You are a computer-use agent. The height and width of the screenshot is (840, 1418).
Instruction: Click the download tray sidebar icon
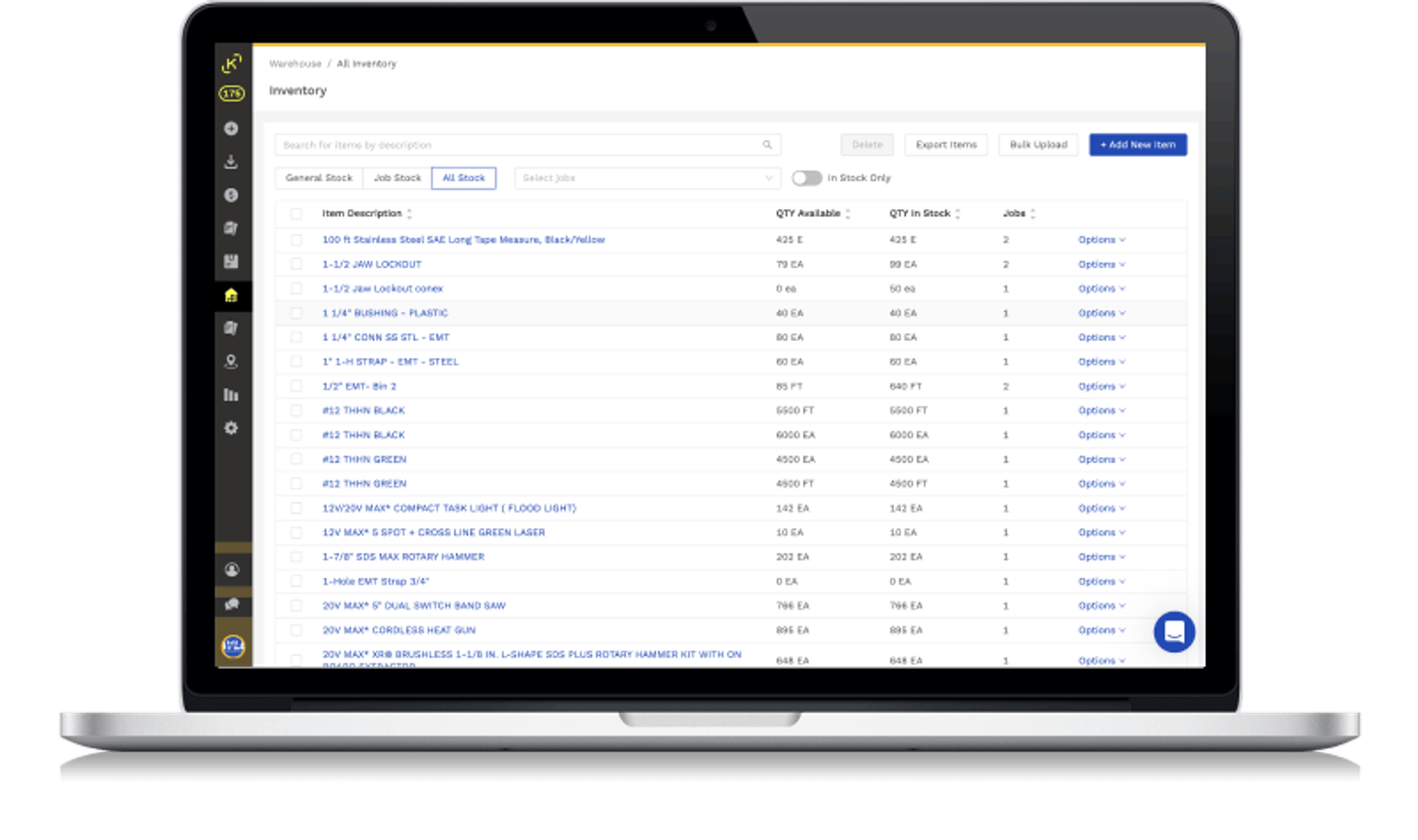pyautogui.click(x=231, y=162)
